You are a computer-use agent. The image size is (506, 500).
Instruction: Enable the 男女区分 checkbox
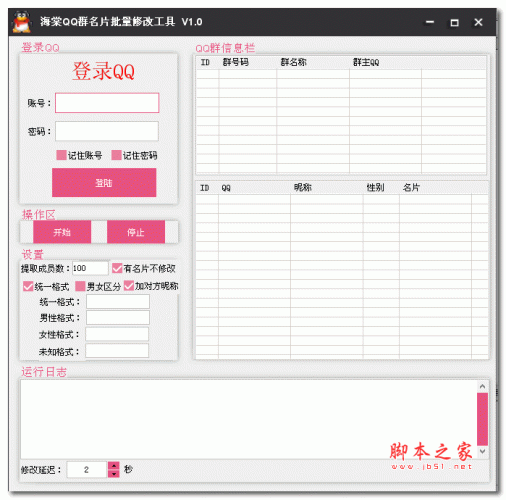click(80, 286)
